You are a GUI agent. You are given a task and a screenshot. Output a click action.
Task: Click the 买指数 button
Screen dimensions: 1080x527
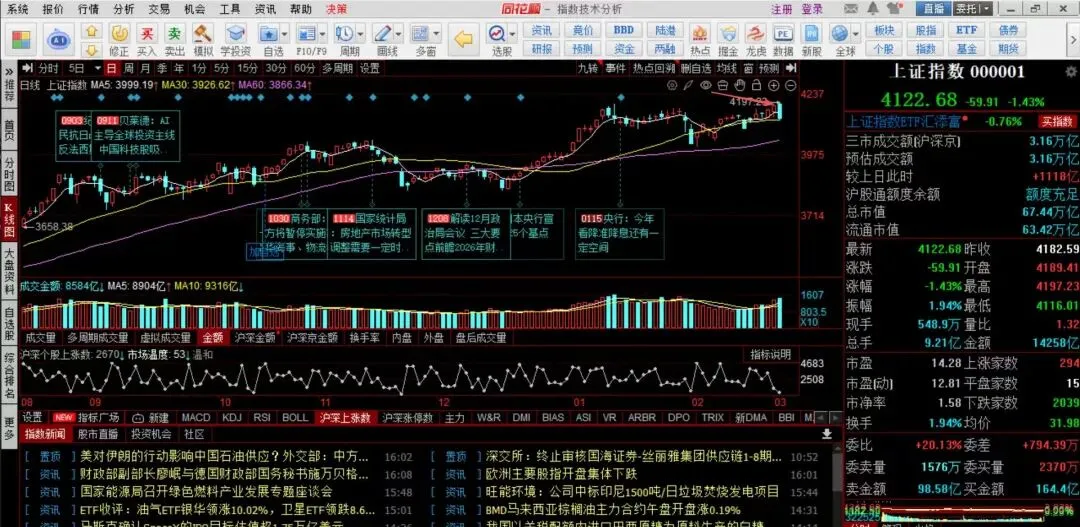tap(1055, 121)
